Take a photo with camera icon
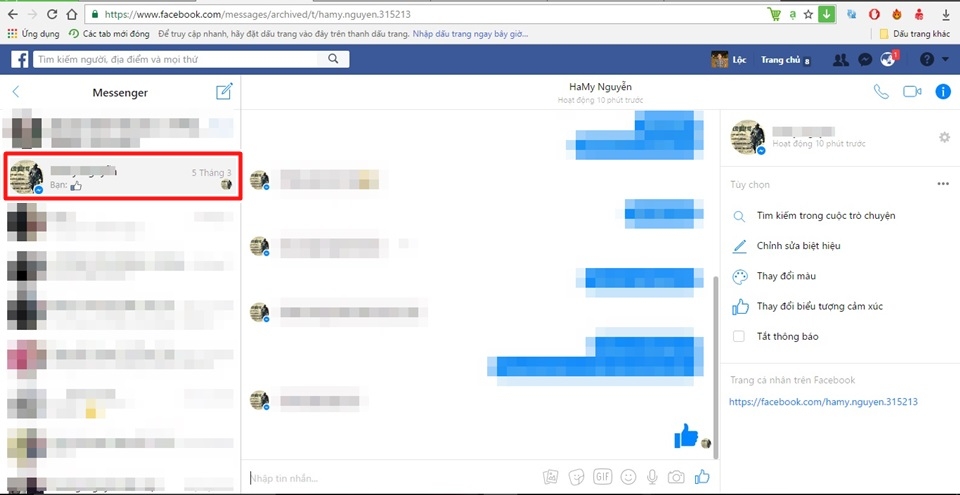The width and height of the screenshot is (960, 495). [x=676, y=477]
